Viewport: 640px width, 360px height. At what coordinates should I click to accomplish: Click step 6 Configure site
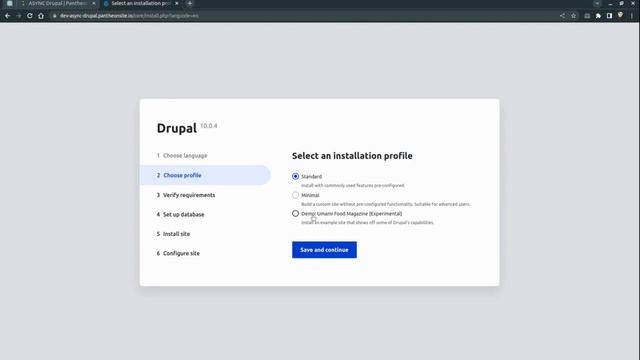[178, 253]
